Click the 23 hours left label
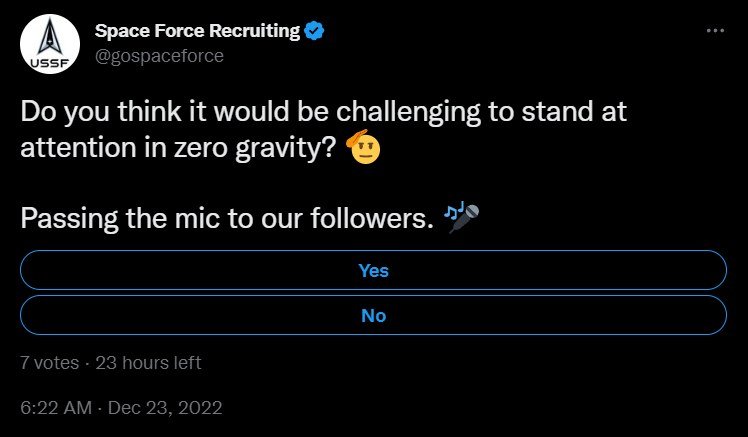The width and height of the screenshot is (748, 437). click(148, 363)
